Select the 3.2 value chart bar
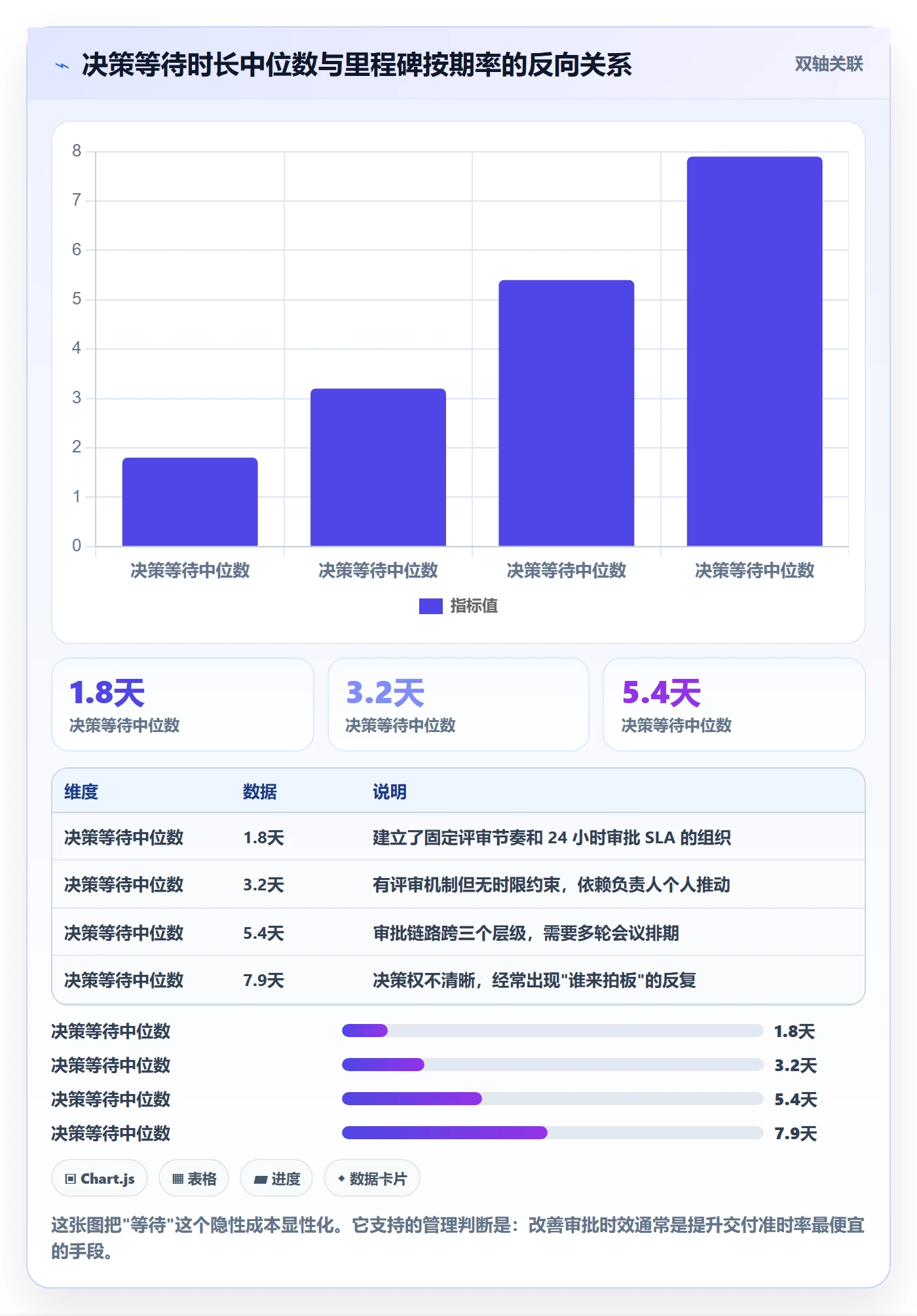Image resolution: width=917 pixels, height=1316 pixels. (378, 467)
